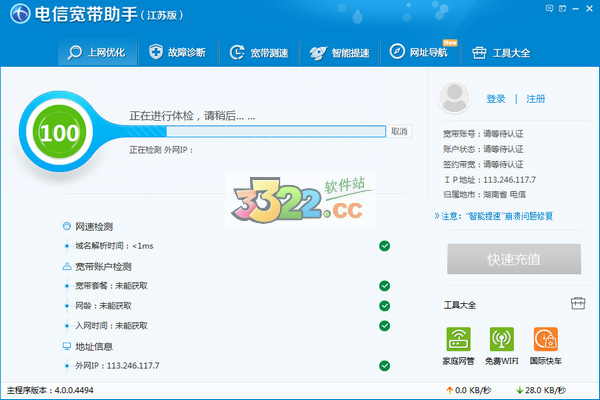Select the 网龄：未能获取 row
Viewport: 600px width, 400px height.
pyautogui.click(x=227, y=306)
